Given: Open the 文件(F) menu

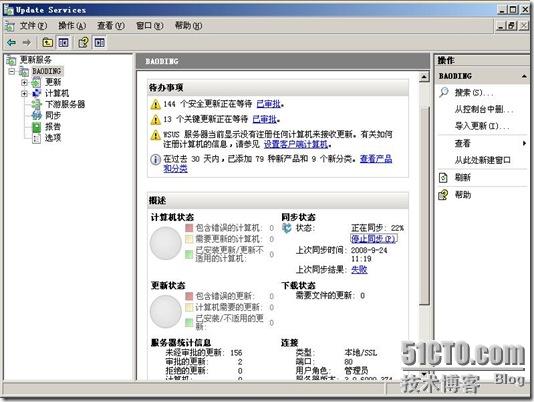Looking at the screenshot, I should (33, 26).
